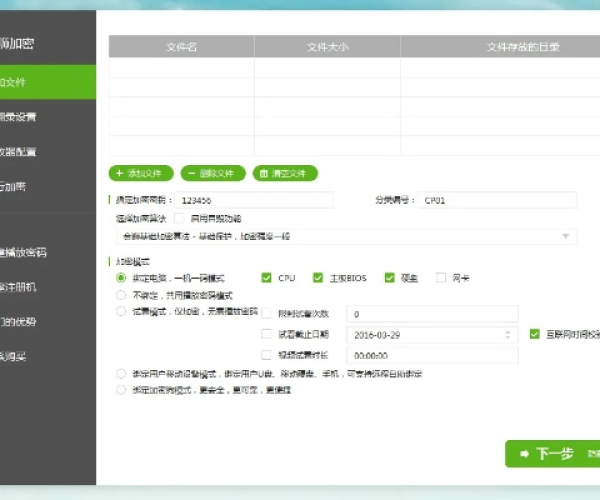The image size is (600, 500).
Task: Focus the encryption key field containing 123456
Action: pos(254,200)
